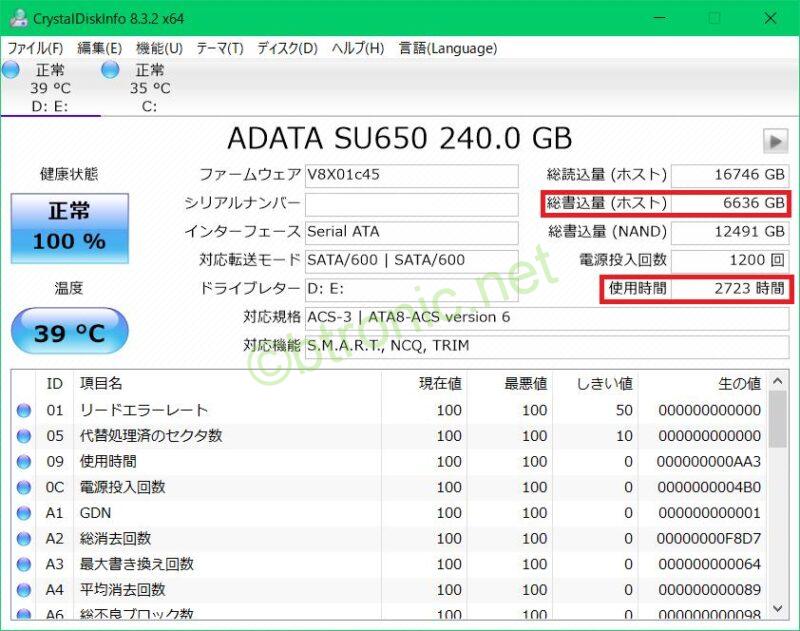Click the interface field Serial ATA
Viewport: 800px width, 631px height.
tap(411, 232)
